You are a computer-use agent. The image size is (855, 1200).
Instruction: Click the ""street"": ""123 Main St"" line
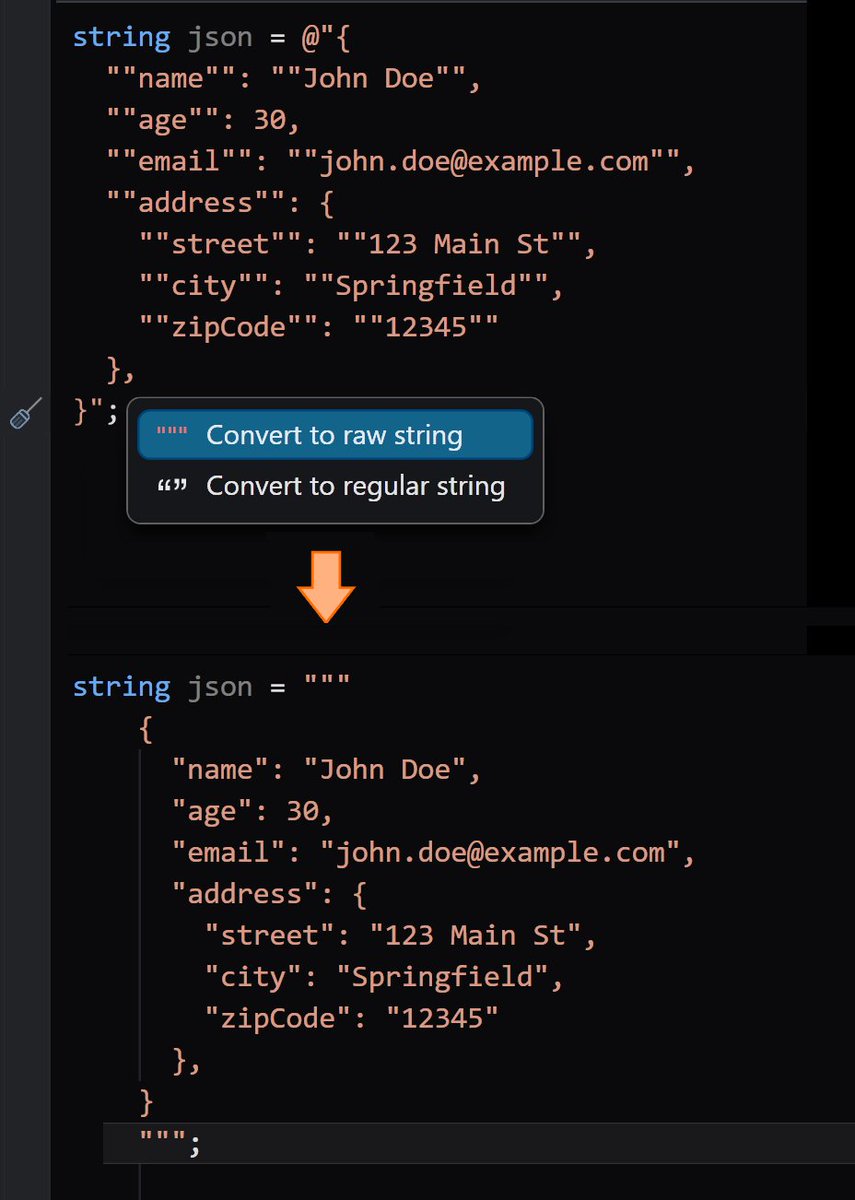[368, 244]
